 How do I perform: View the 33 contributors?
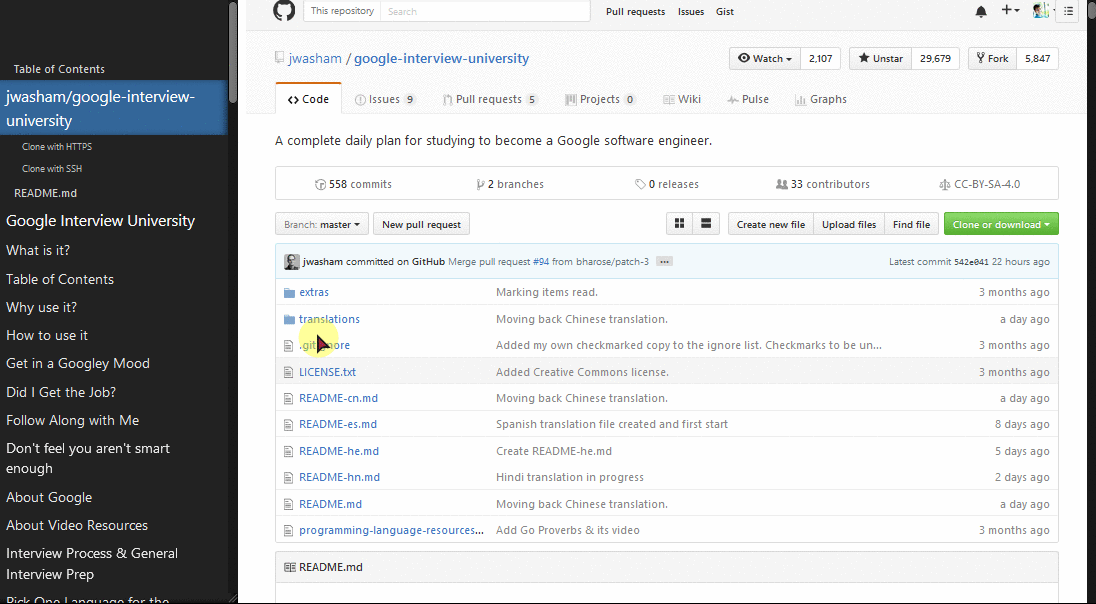pyautogui.click(x=823, y=185)
